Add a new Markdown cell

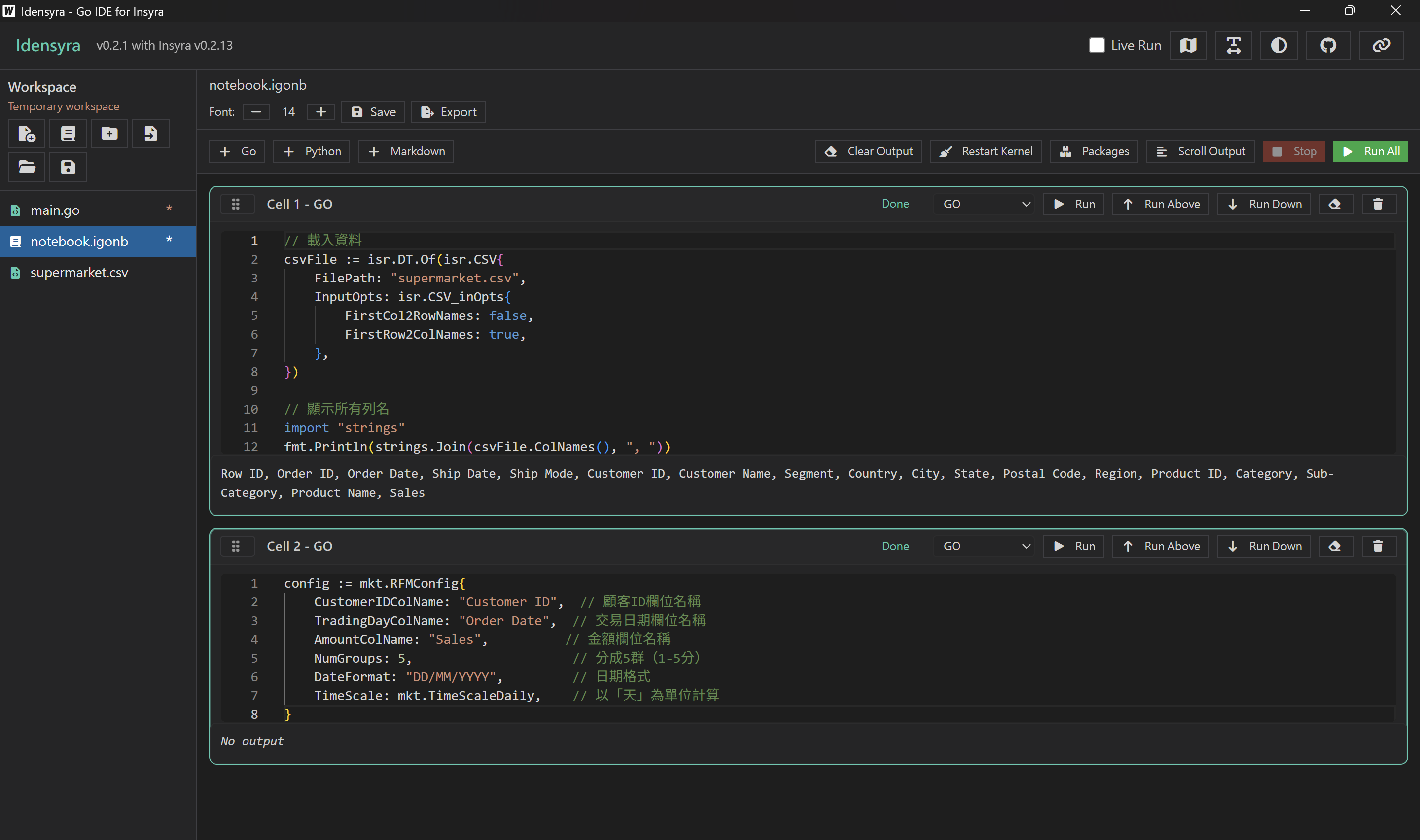(x=406, y=151)
